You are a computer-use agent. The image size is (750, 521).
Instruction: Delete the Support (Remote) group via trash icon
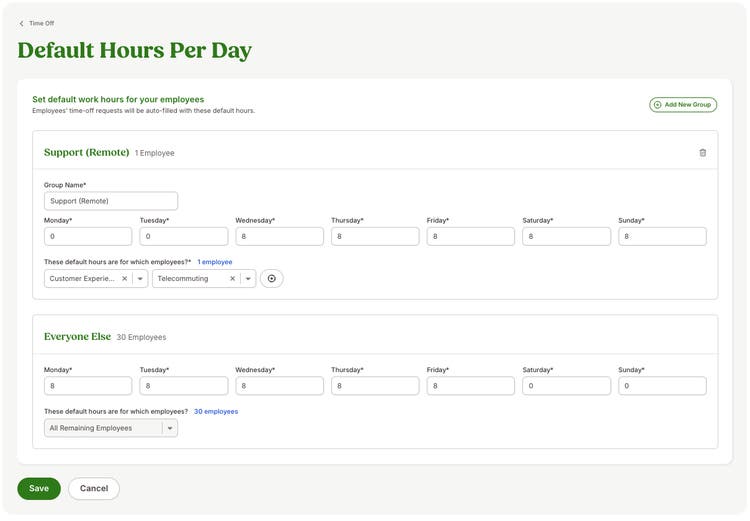tap(702, 153)
